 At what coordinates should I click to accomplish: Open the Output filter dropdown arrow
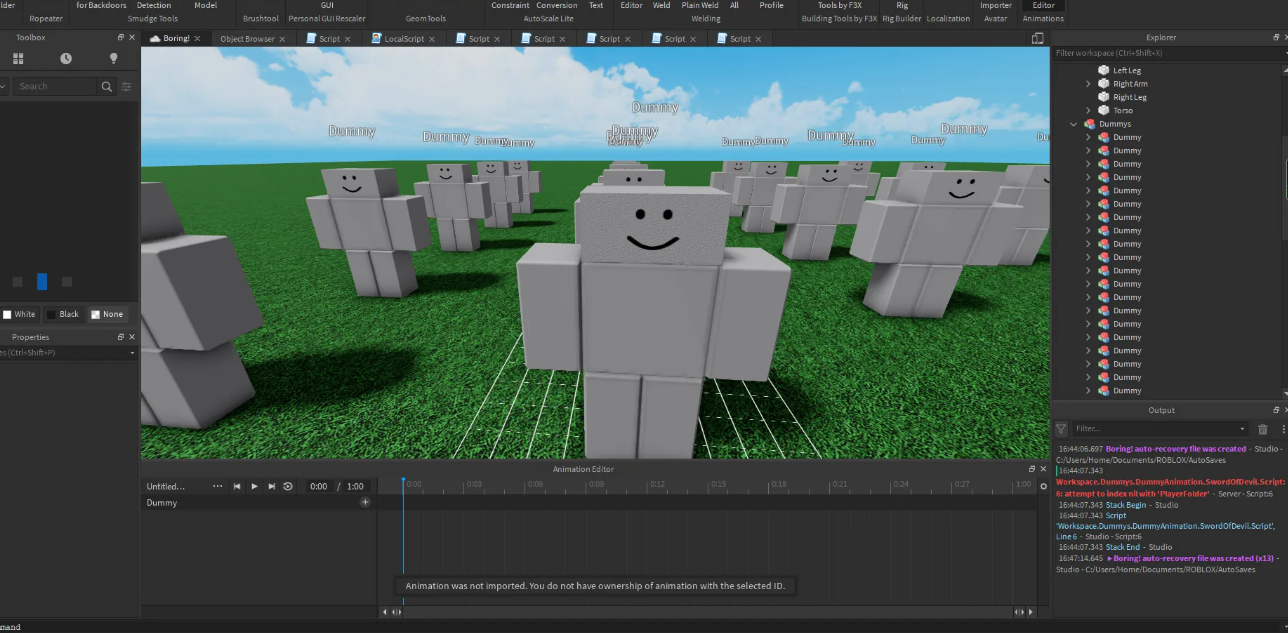pyautogui.click(x=1242, y=429)
